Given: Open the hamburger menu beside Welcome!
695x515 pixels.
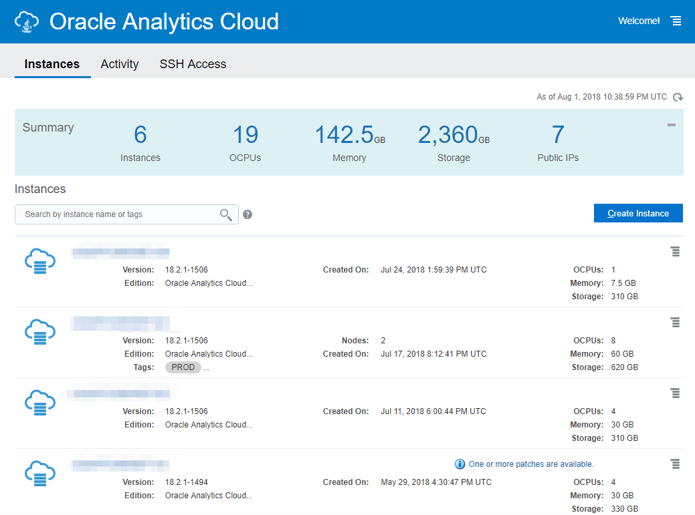Looking at the screenshot, I should (x=676, y=21).
